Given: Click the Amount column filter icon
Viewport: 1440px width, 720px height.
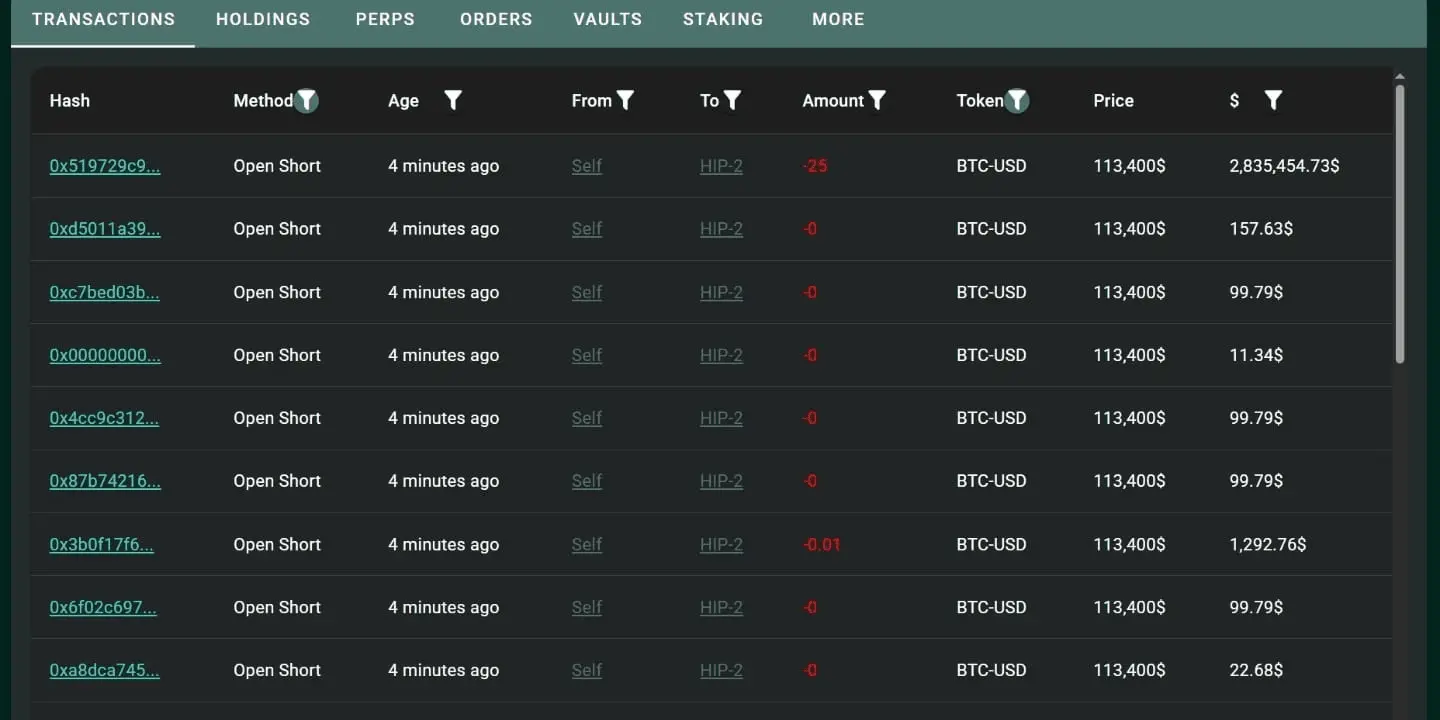Looking at the screenshot, I should [x=877, y=100].
